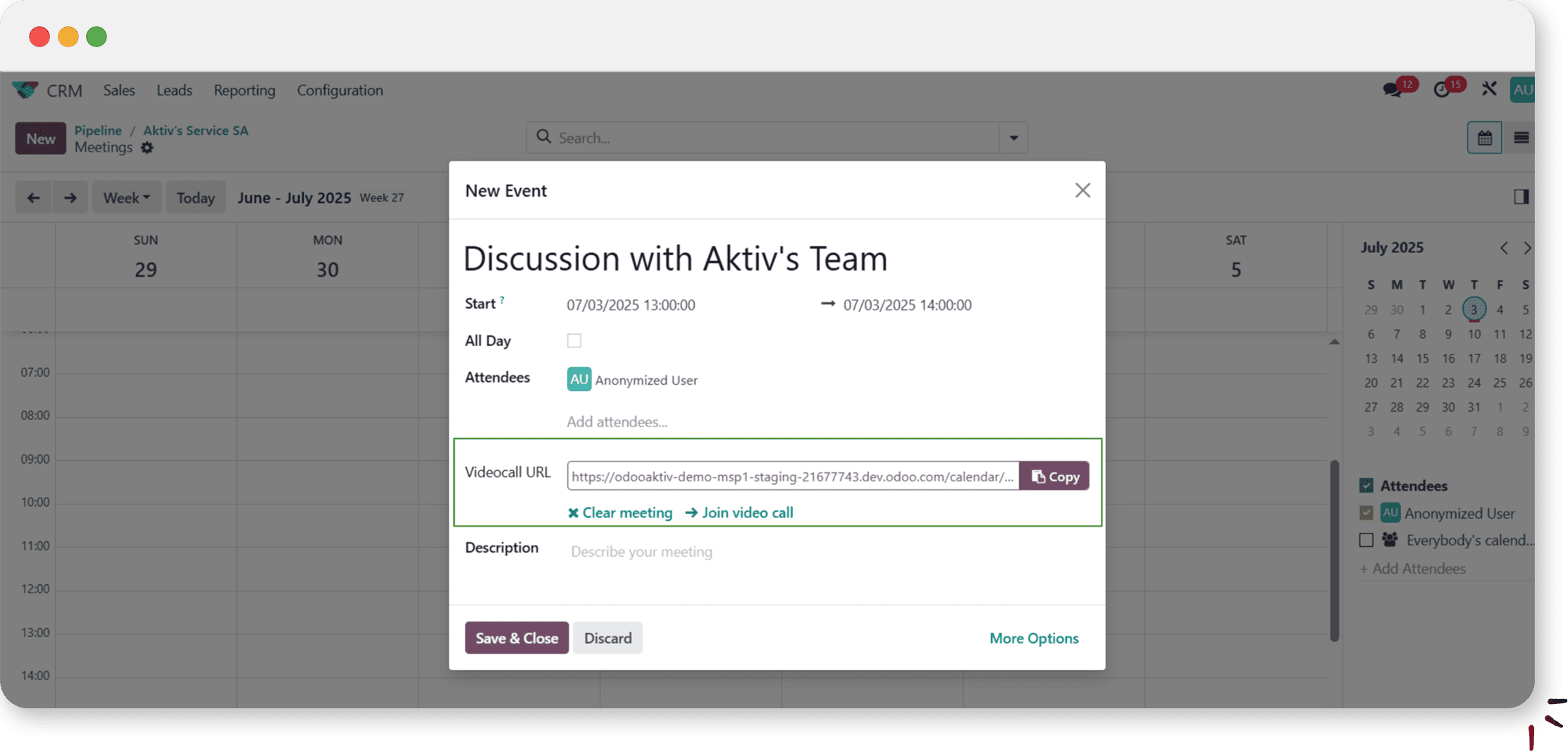Screen dimensions: 1568x752
Task: Click the Add attendees input field
Action: [x=617, y=421]
